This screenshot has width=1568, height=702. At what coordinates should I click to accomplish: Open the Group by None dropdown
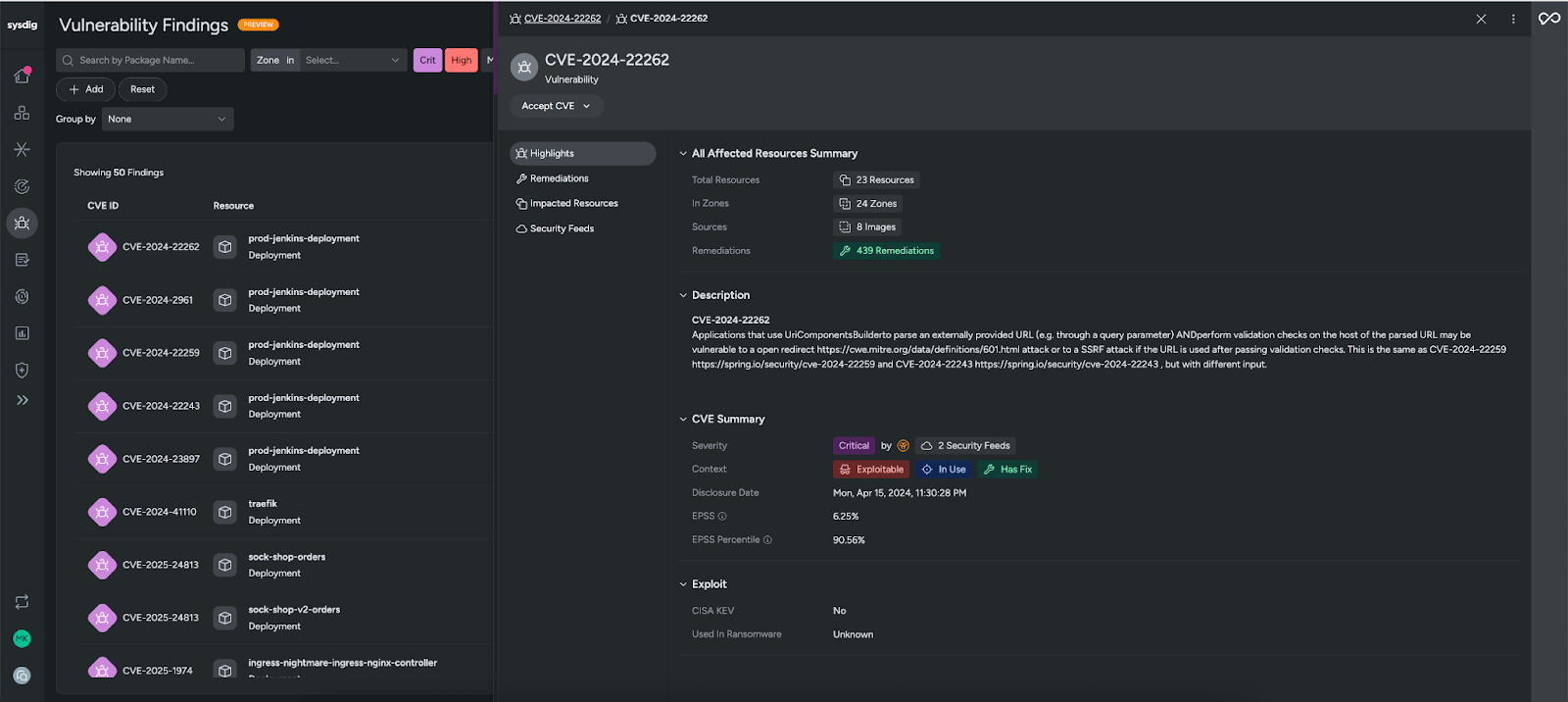point(168,120)
